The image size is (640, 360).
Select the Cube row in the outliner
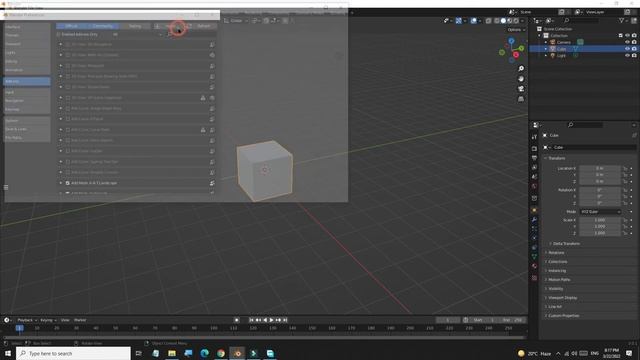click(584, 49)
